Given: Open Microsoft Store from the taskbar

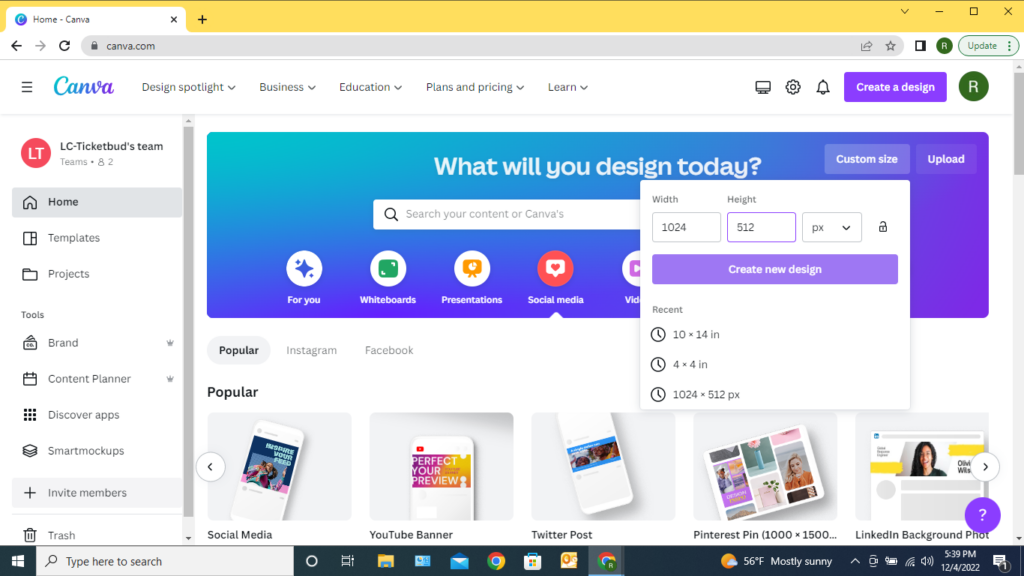Looking at the screenshot, I should point(532,561).
